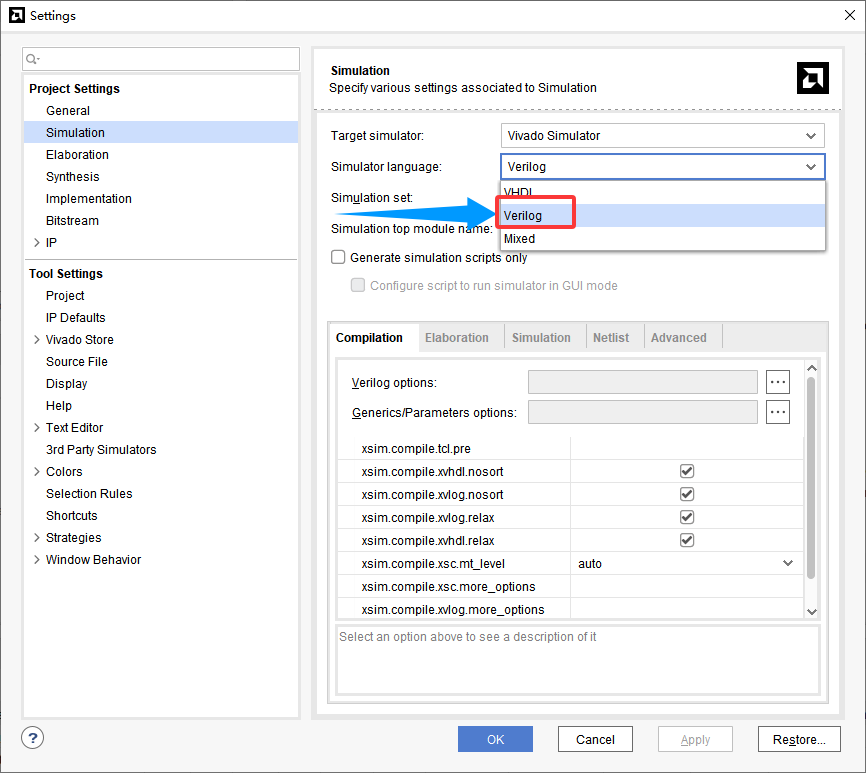Click scroll down arrow in options list
The image size is (866, 773).
click(x=811, y=611)
